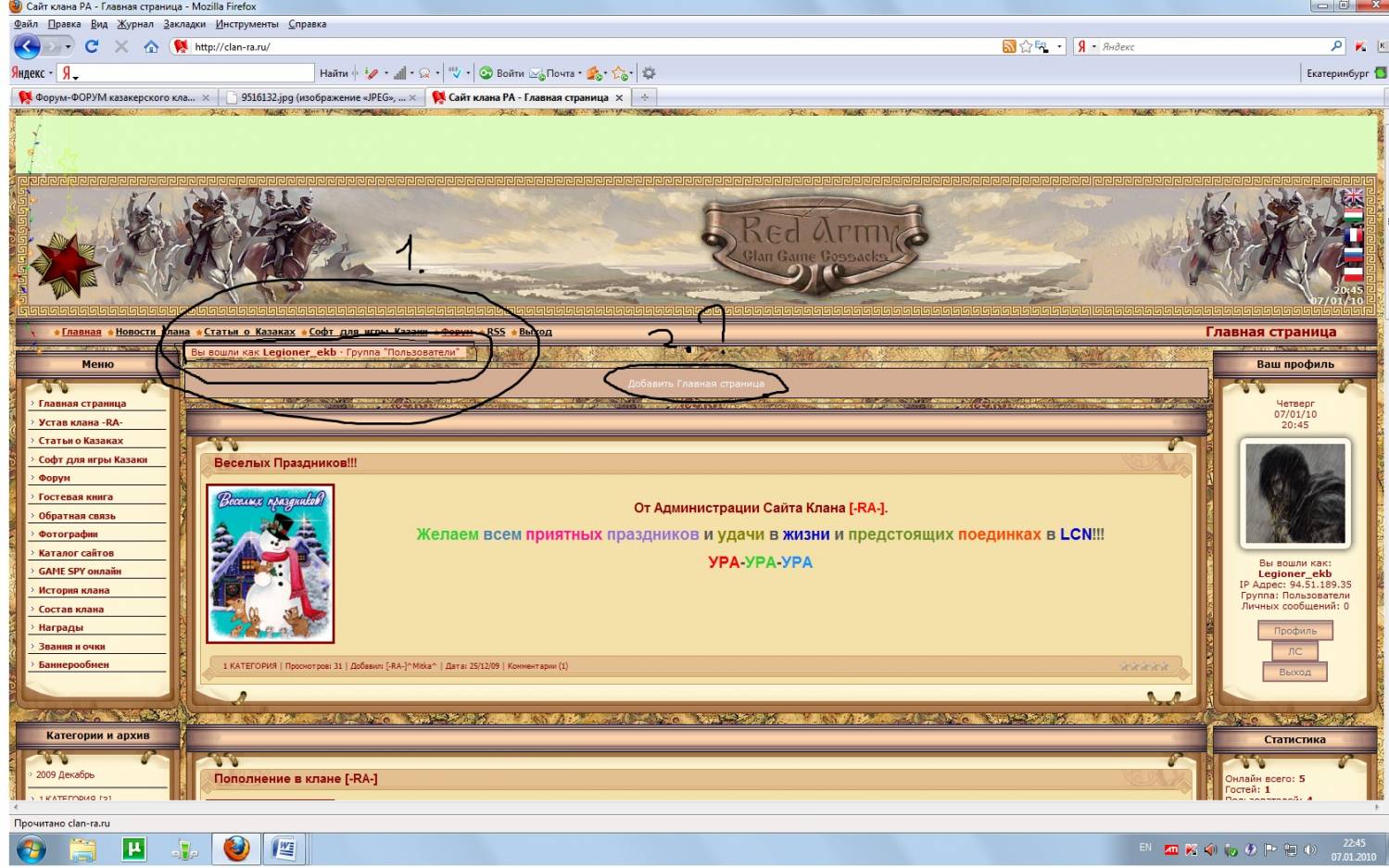Open GAME SPY онлайн menu link
The width and height of the screenshot is (1389, 868).
tap(80, 572)
